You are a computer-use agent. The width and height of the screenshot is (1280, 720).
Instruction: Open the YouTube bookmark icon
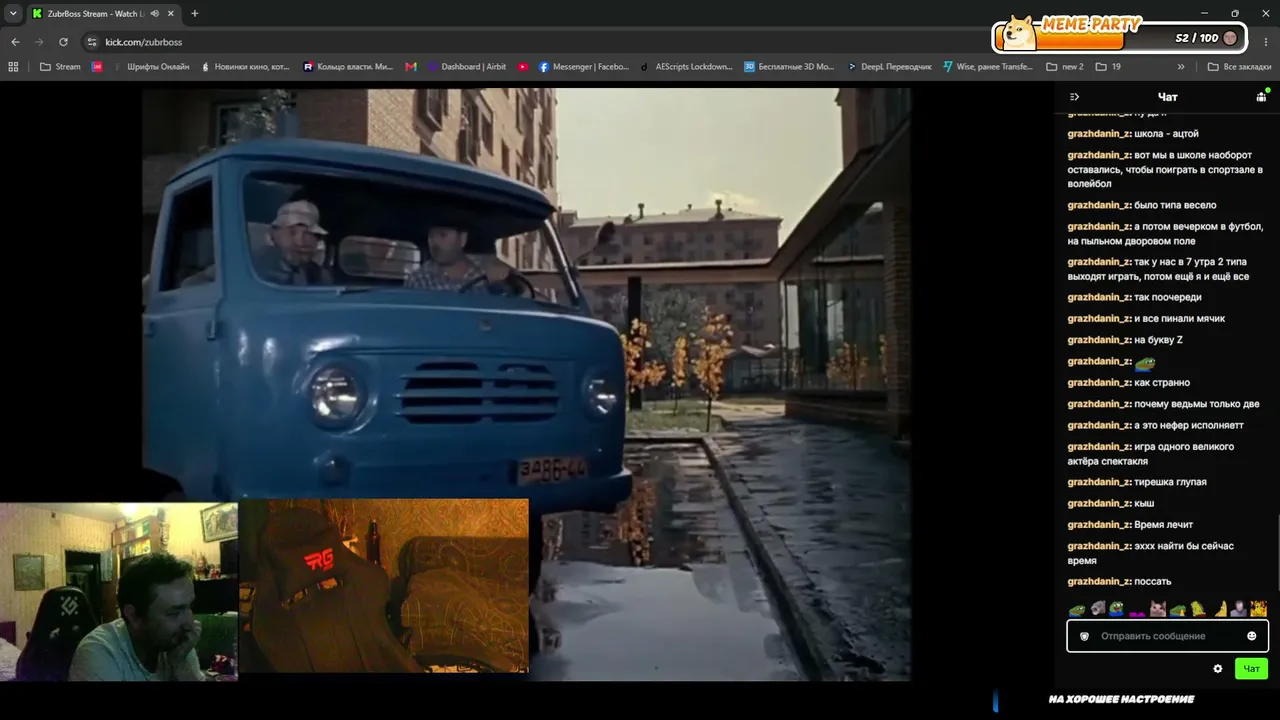click(523, 67)
